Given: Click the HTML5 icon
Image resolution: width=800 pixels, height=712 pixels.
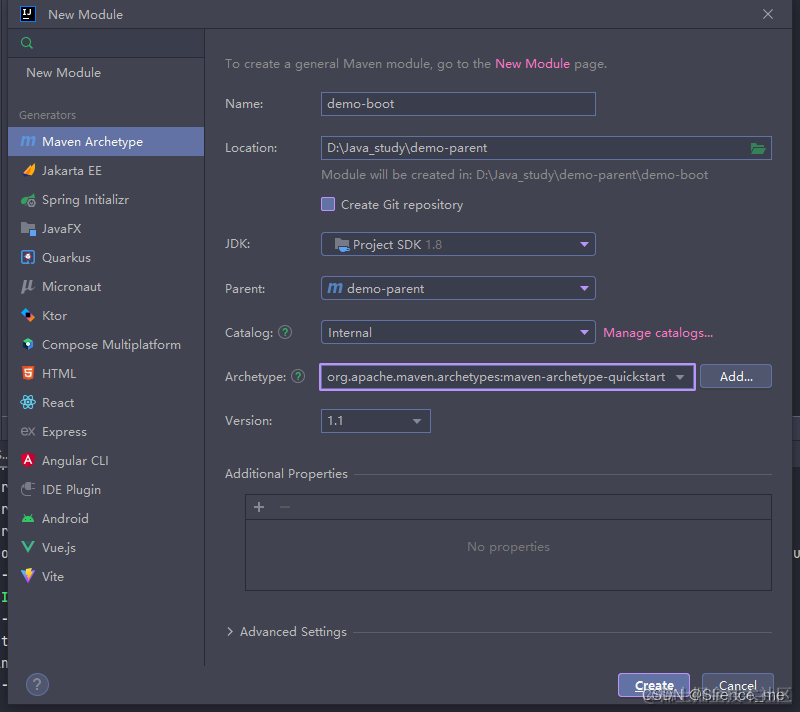Looking at the screenshot, I should pyautogui.click(x=28, y=373).
